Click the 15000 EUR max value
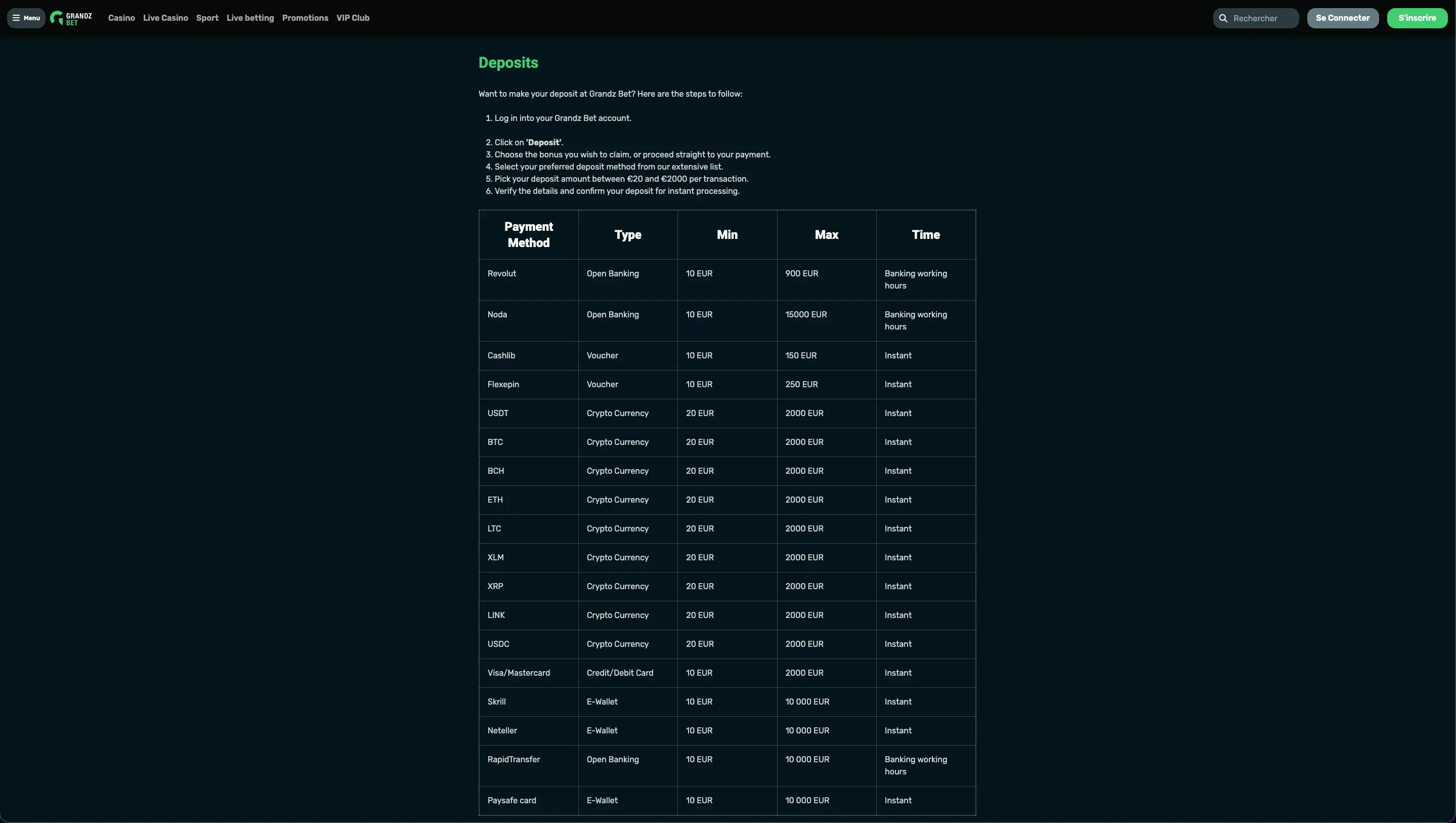This screenshot has height=823, width=1456. click(x=806, y=314)
